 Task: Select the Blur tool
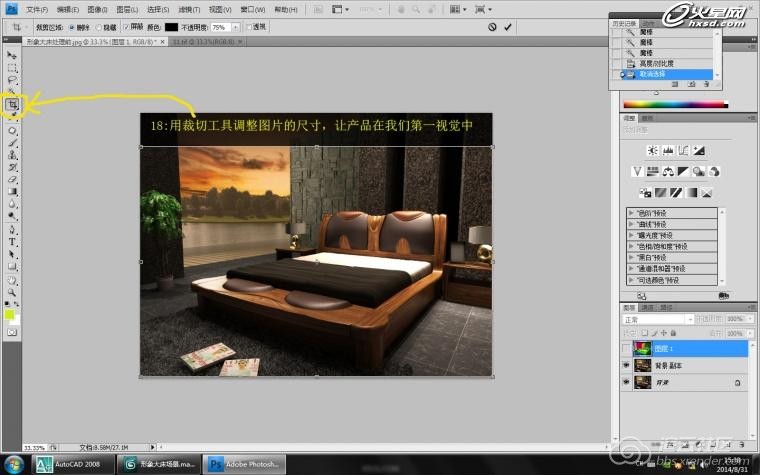coord(12,204)
